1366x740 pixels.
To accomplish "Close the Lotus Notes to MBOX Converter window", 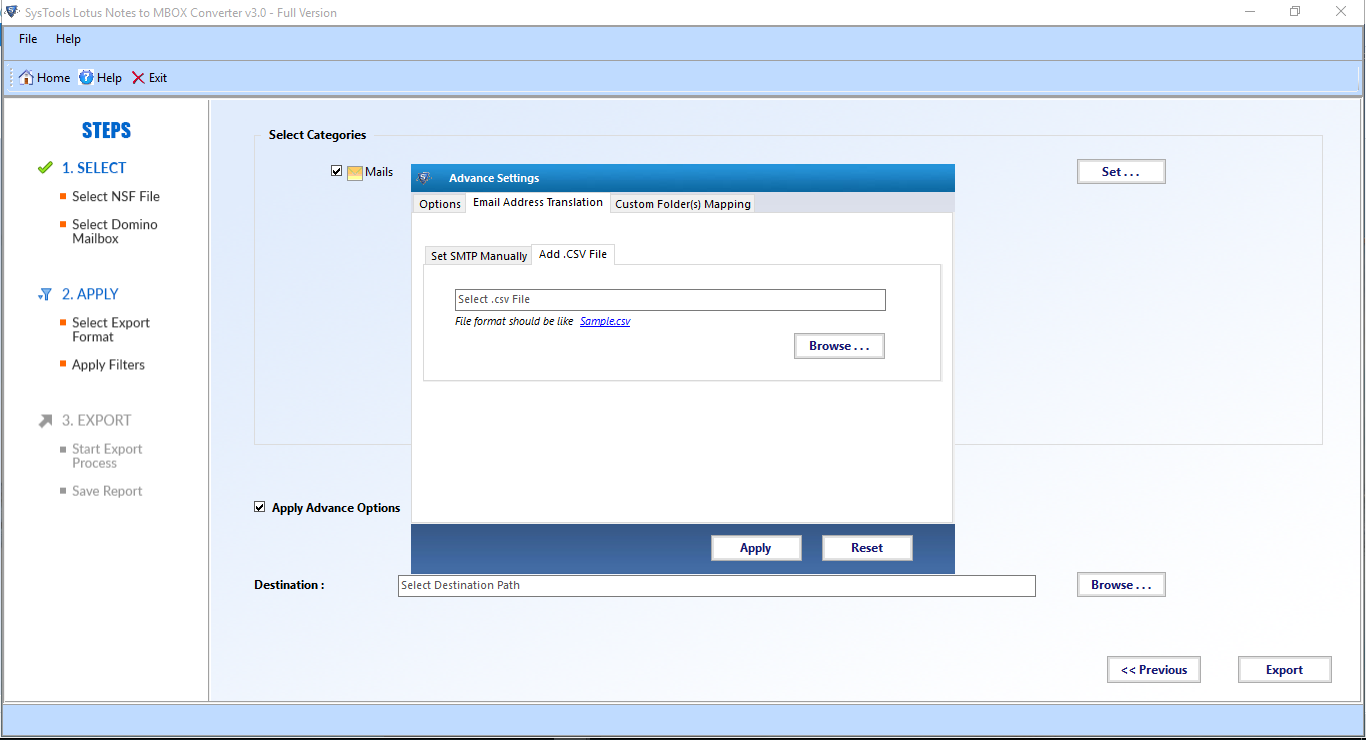I will coord(1341,12).
